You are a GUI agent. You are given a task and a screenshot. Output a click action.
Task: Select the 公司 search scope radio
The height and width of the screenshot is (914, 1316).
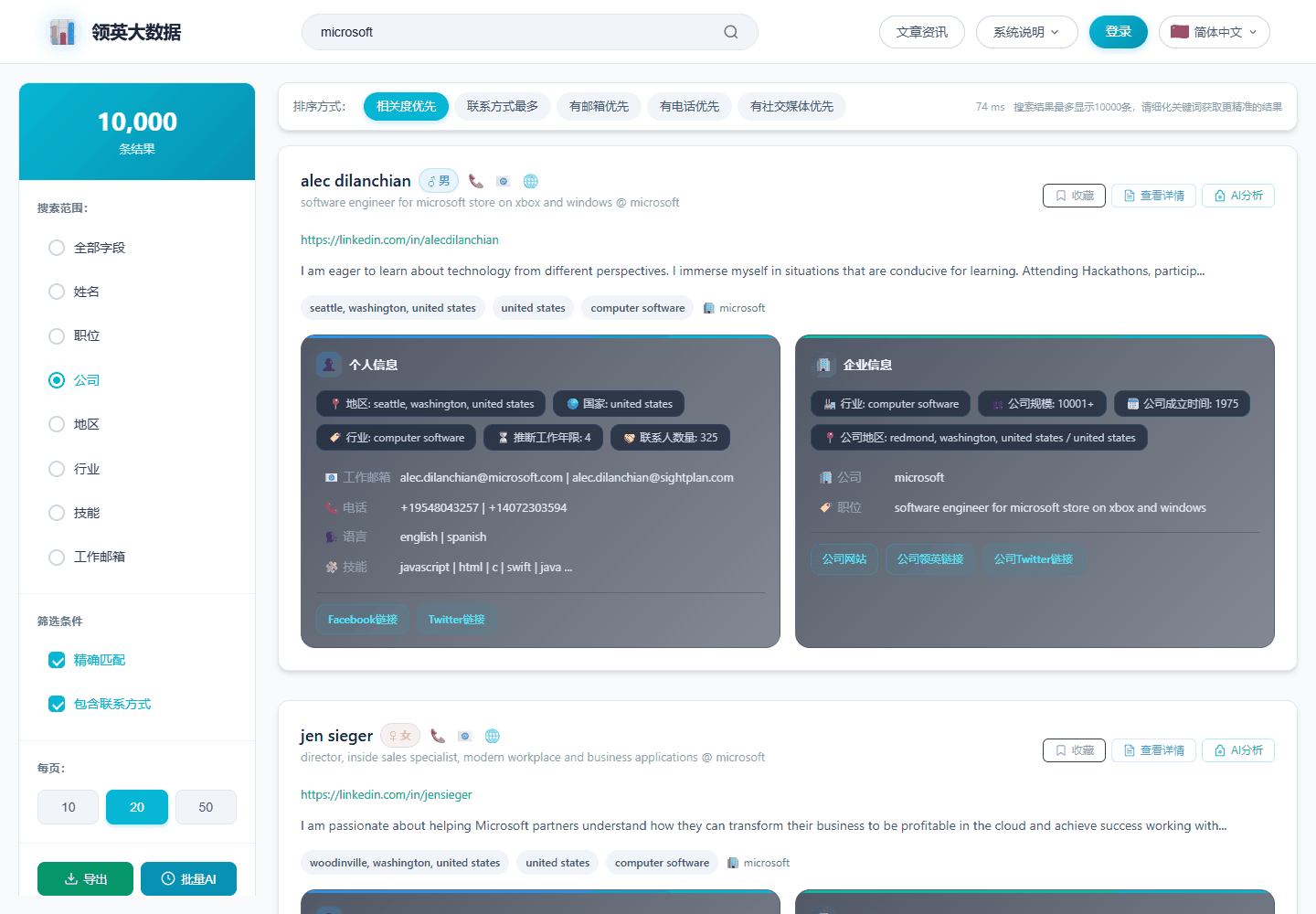tap(57, 380)
